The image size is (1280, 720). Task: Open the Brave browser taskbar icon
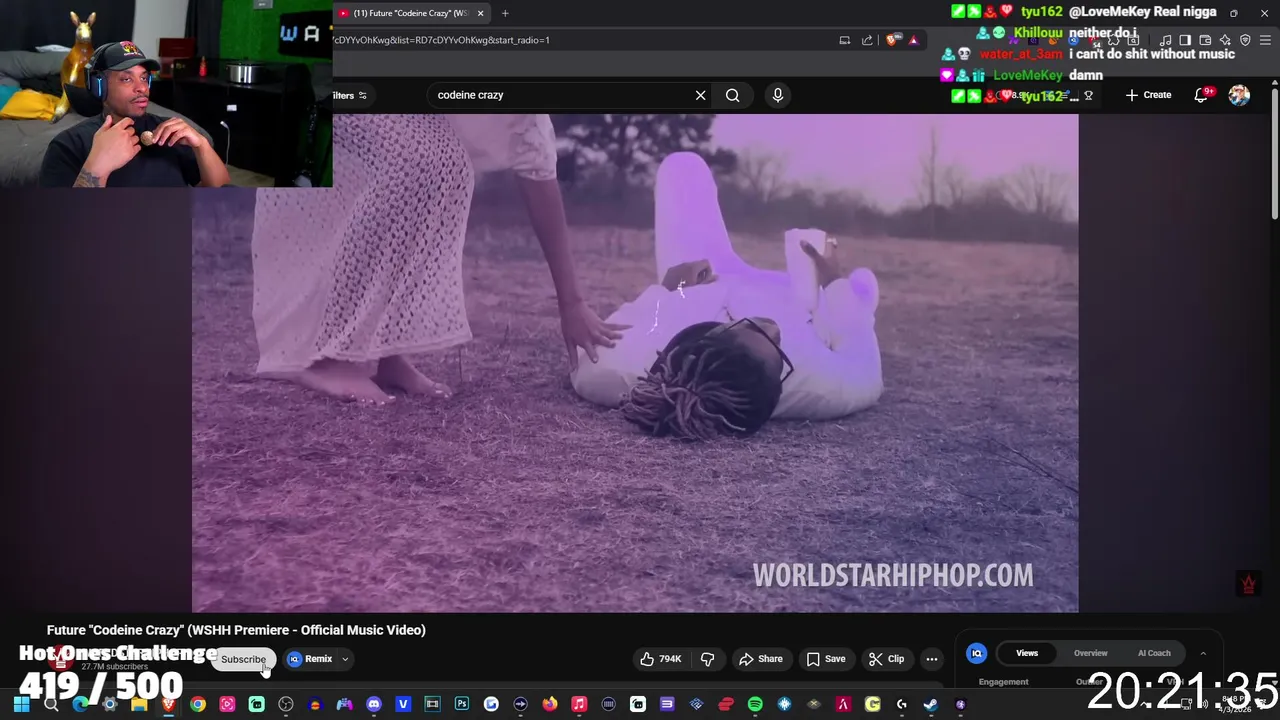168,705
